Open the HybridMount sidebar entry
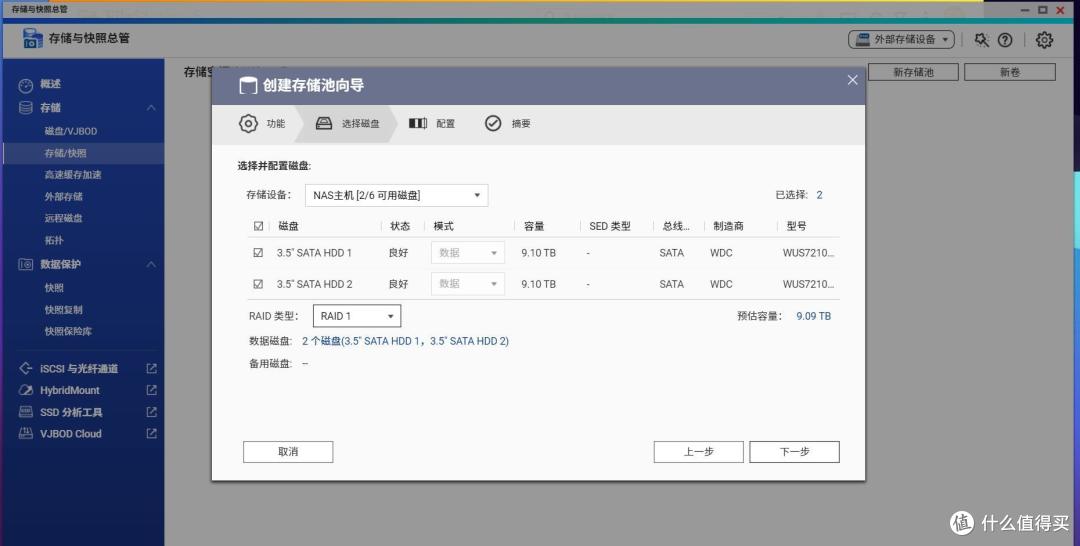The width and height of the screenshot is (1080, 546). 70,390
